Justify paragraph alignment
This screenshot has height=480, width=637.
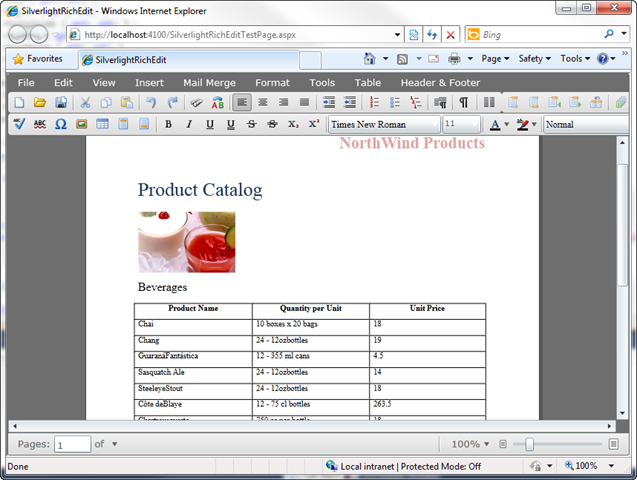coord(304,102)
